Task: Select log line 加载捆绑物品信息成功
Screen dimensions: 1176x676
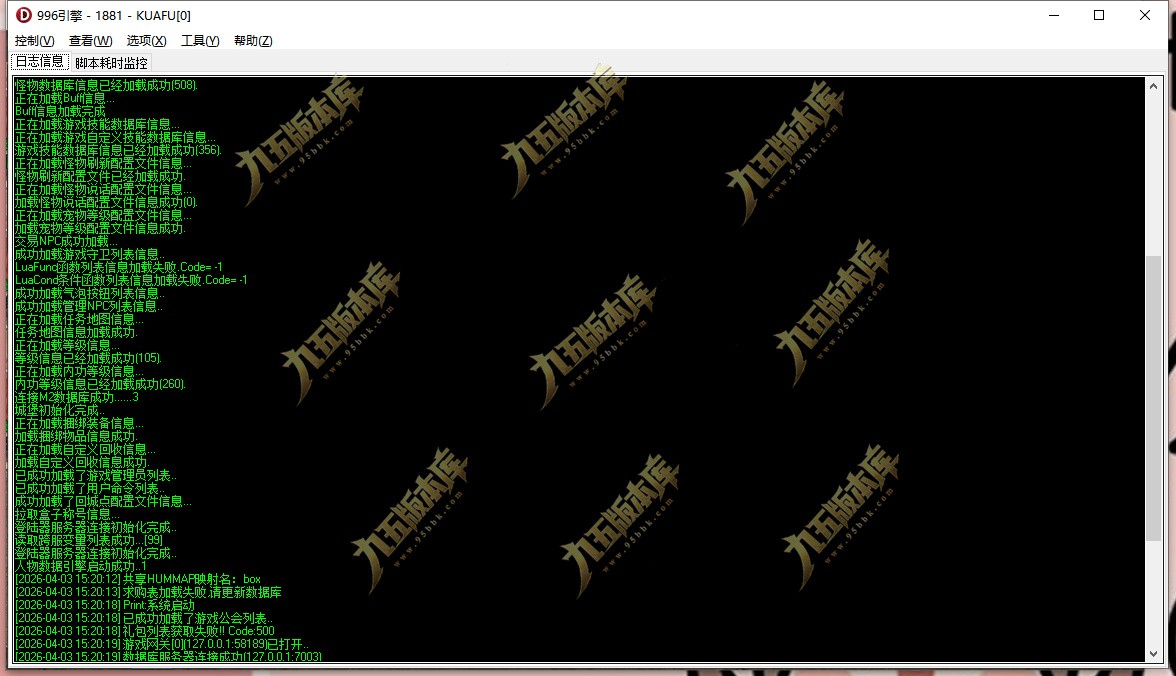Action: pyautogui.click(x=76, y=436)
